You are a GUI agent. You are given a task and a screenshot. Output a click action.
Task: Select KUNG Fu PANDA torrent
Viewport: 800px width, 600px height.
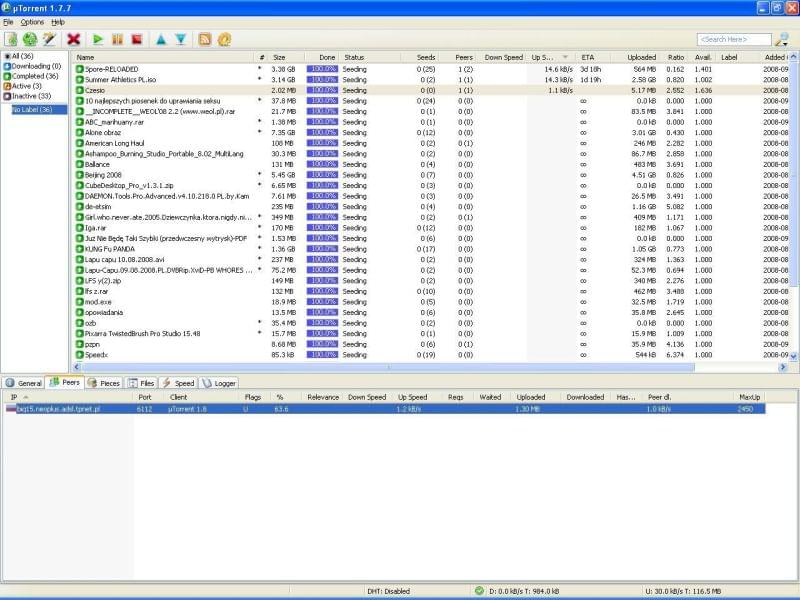(x=432, y=249)
